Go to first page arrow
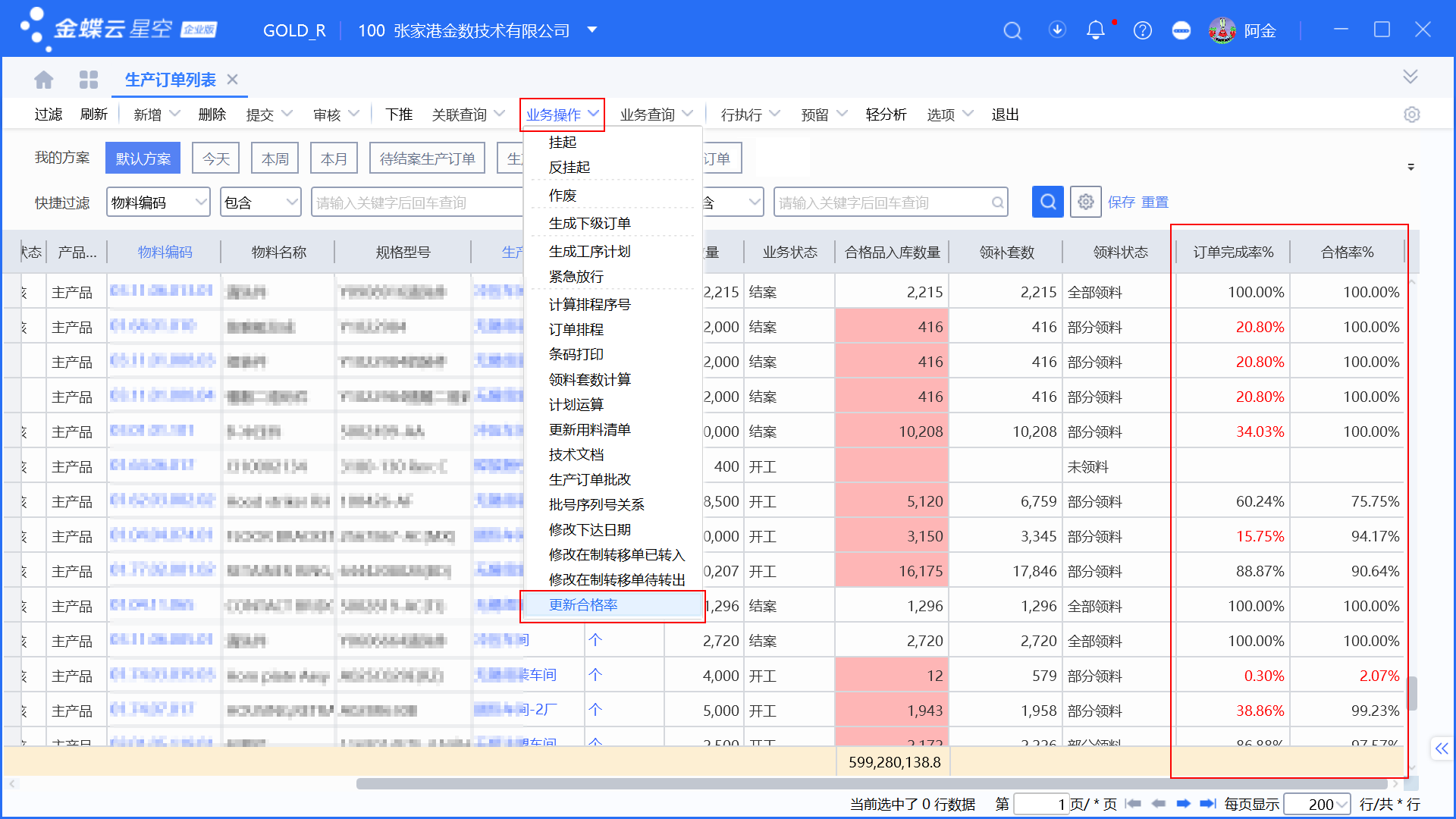Image resolution: width=1456 pixels, height=819 pixels. click(x=1134, y=804)
